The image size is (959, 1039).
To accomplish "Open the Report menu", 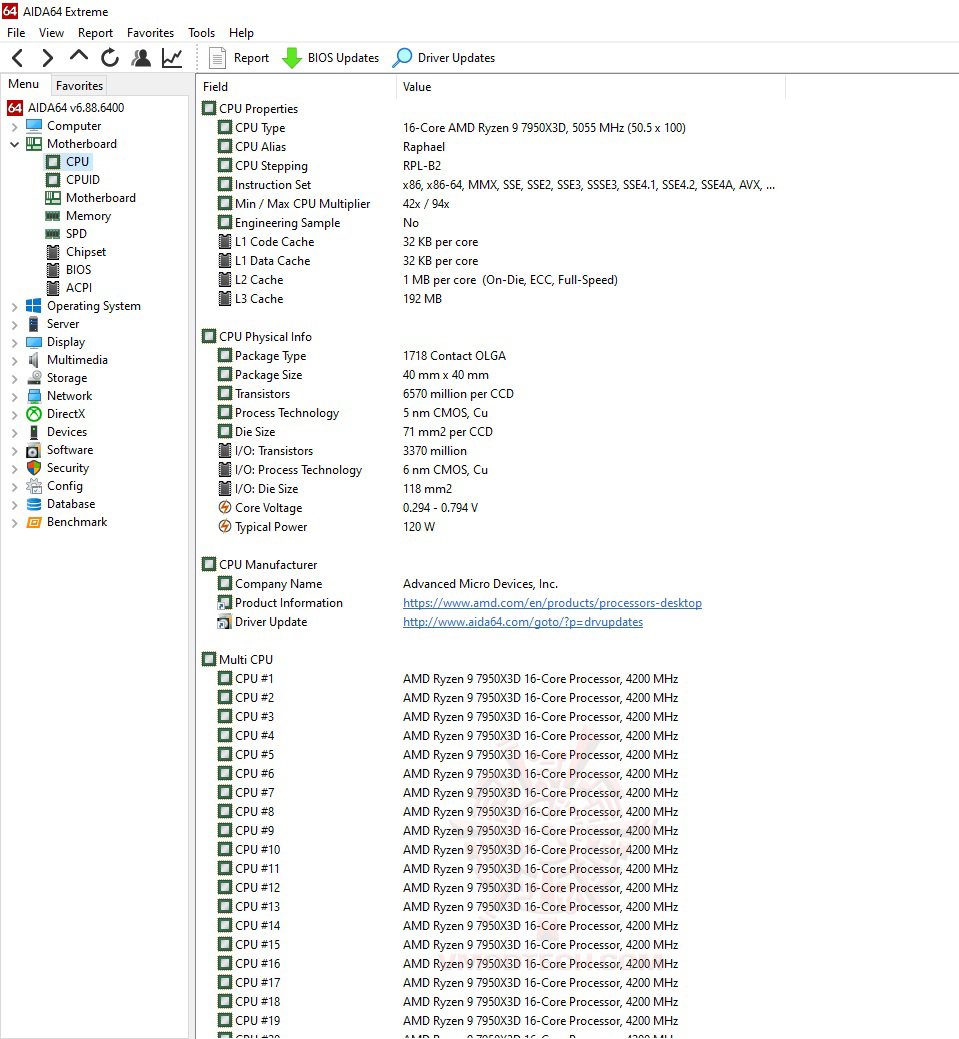I will coord(95,32).
